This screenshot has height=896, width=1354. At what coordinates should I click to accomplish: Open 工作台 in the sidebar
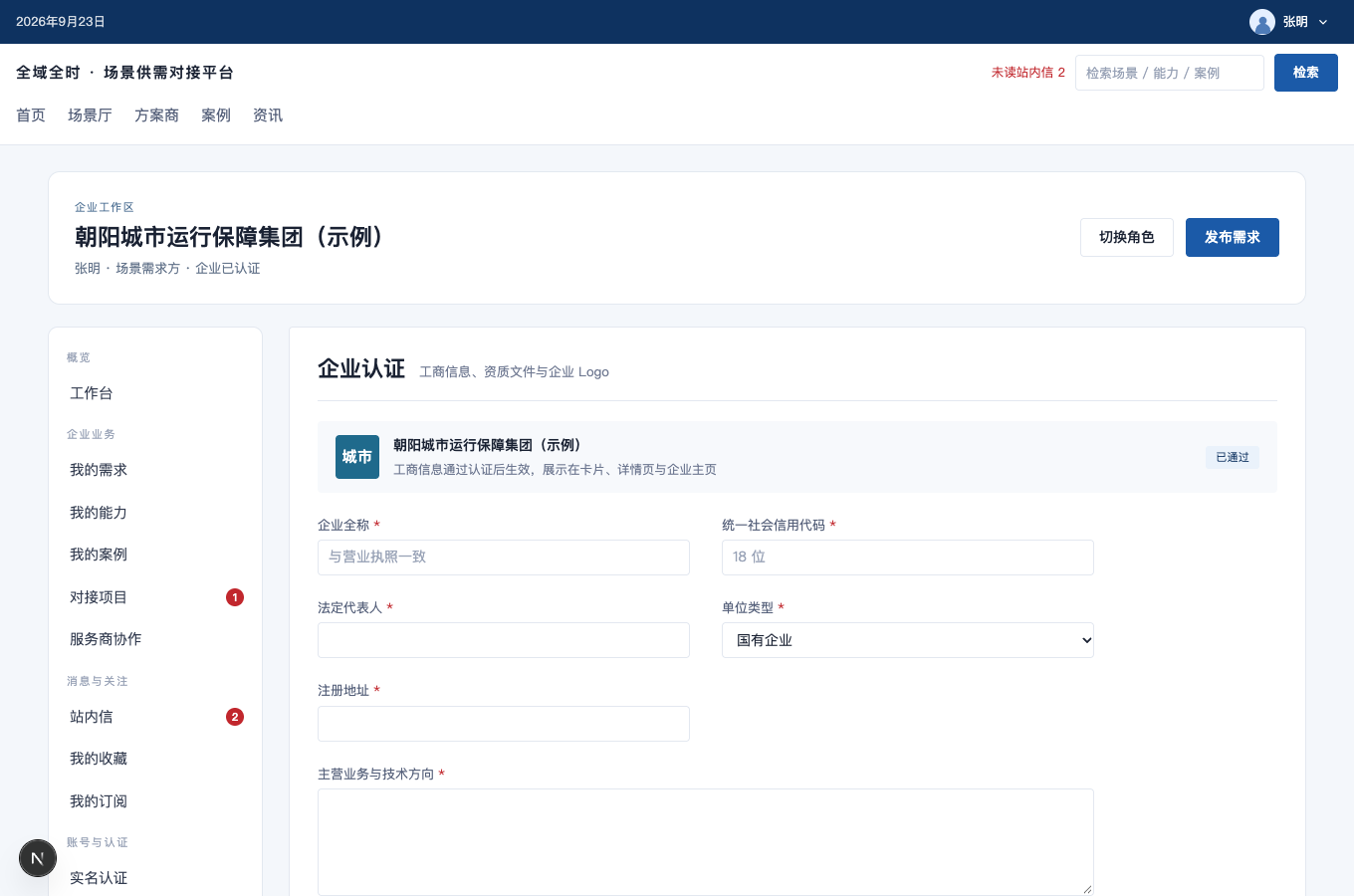point(155,393)
